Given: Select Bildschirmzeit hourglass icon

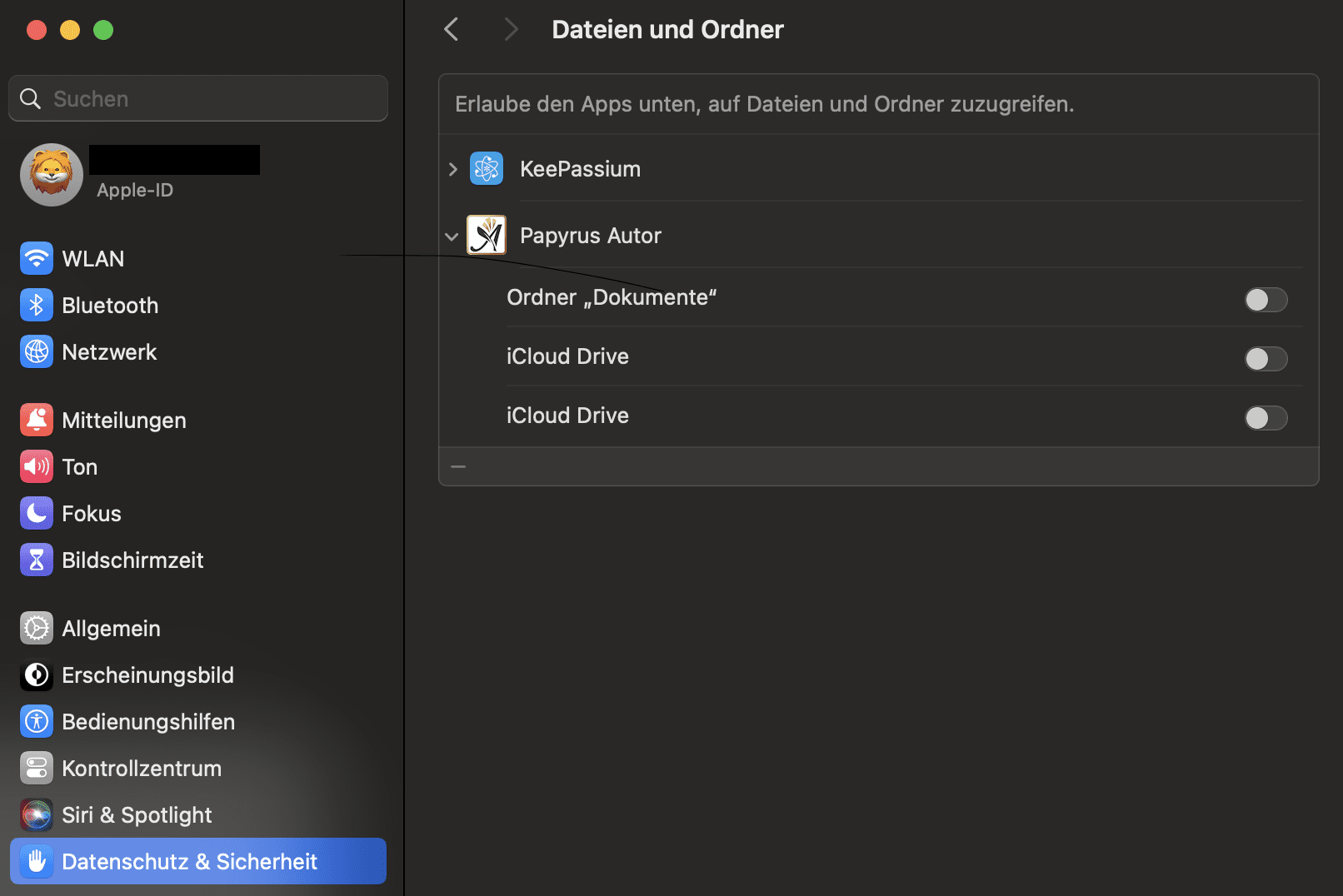Looking at the screenshot, I should (x=36, y=560).
